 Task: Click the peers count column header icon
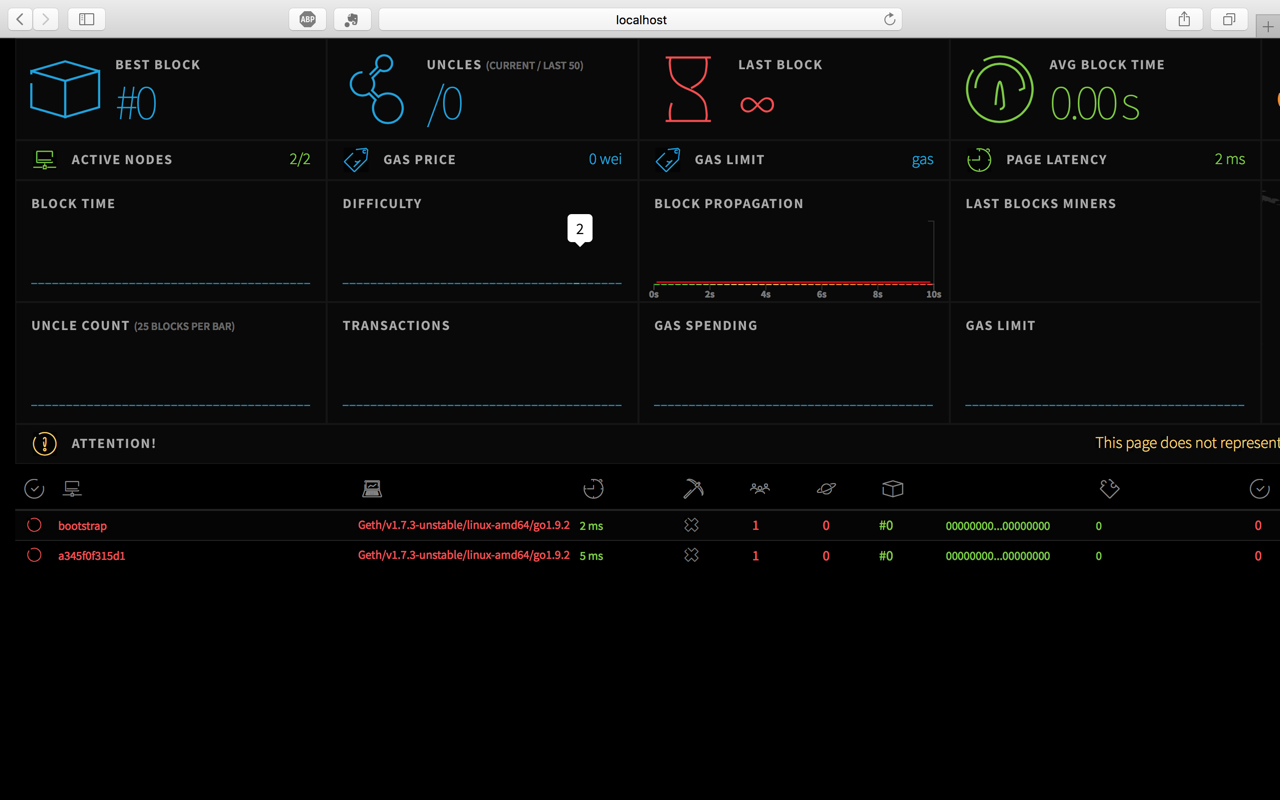[x=759, y=489]
